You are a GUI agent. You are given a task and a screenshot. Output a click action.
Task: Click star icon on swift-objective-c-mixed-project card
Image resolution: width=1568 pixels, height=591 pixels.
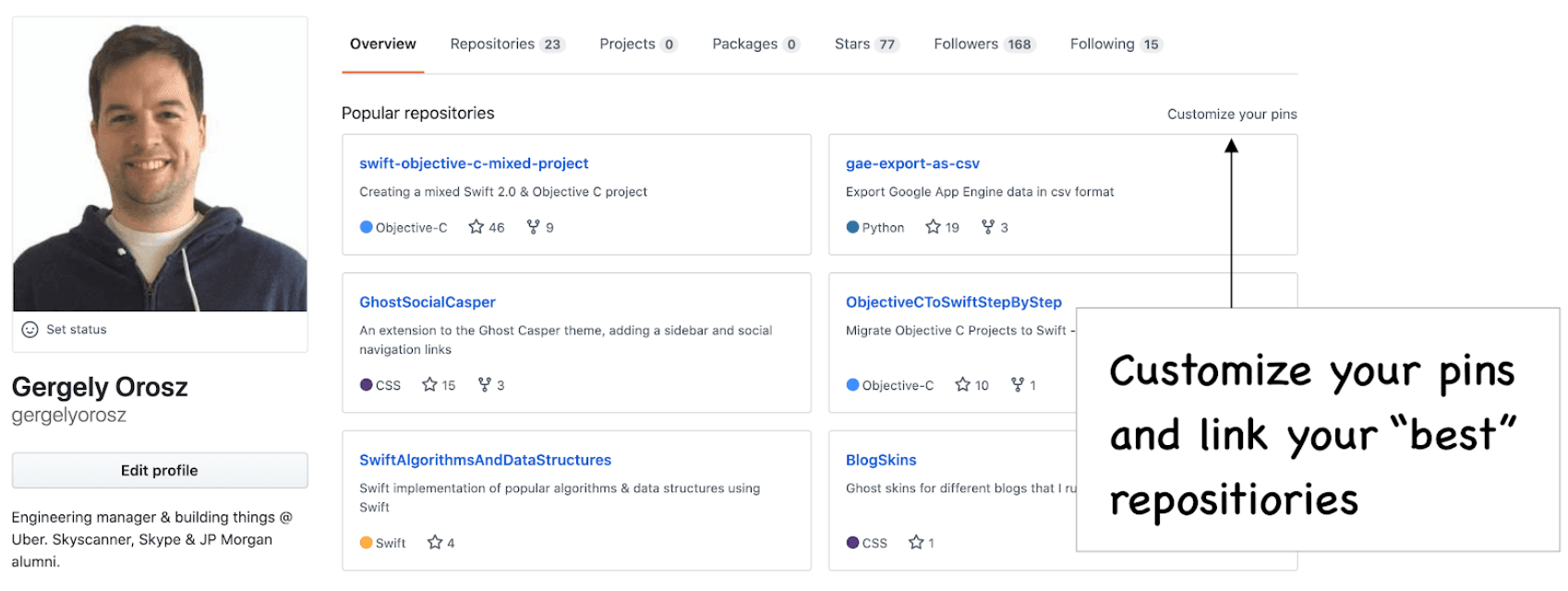point(476,227)
